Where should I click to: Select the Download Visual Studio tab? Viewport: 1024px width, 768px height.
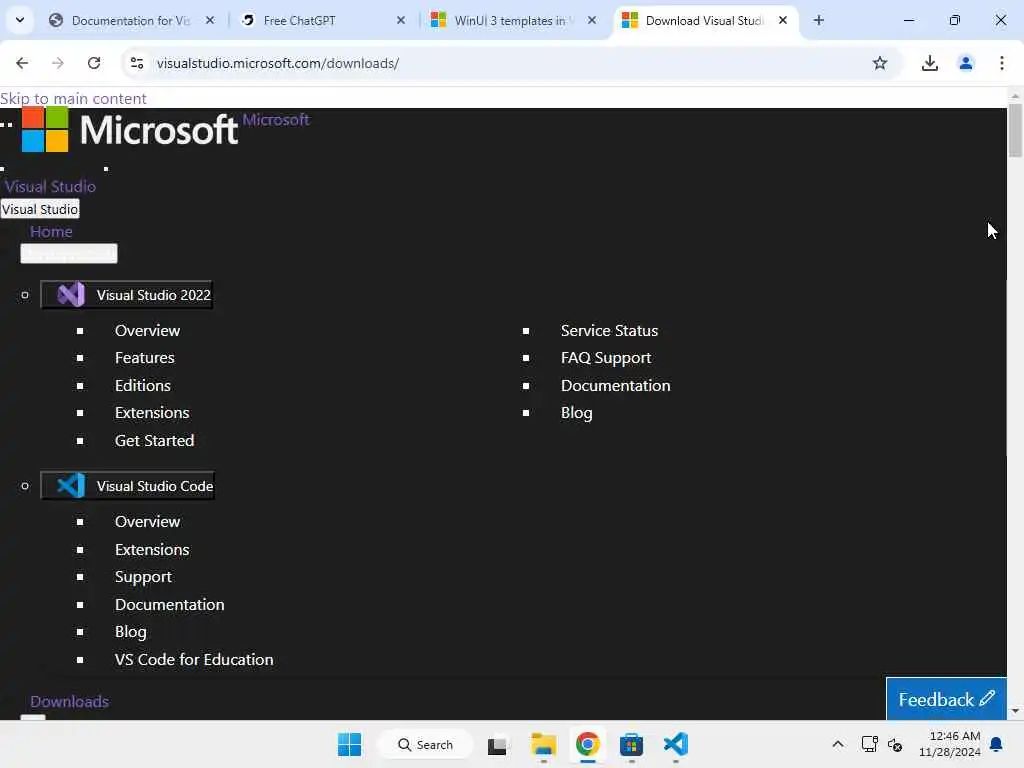tap(704, 20)
